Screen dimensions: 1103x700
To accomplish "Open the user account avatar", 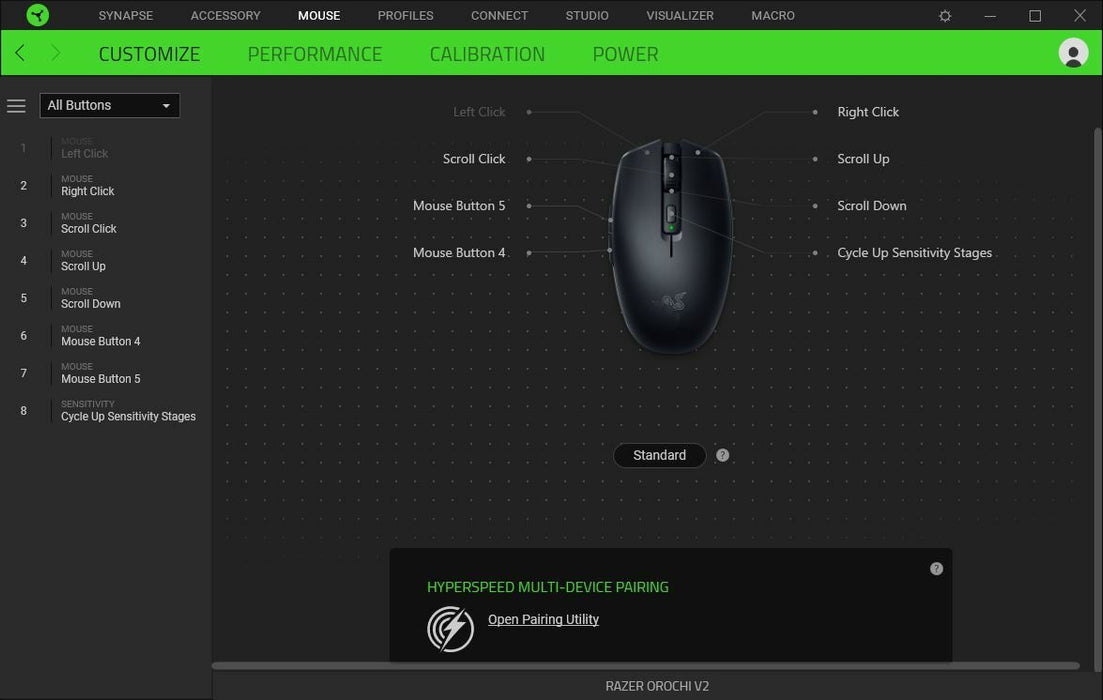I will (1073, 53).
